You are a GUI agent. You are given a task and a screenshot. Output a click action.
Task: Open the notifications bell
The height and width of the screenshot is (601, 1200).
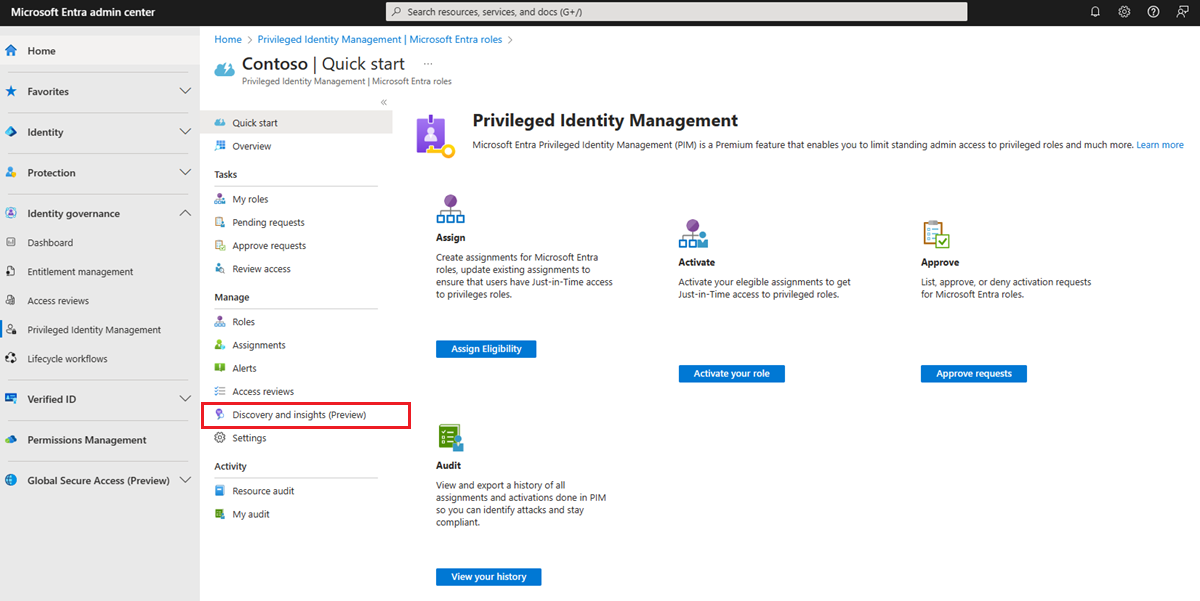pos(1096,11)
